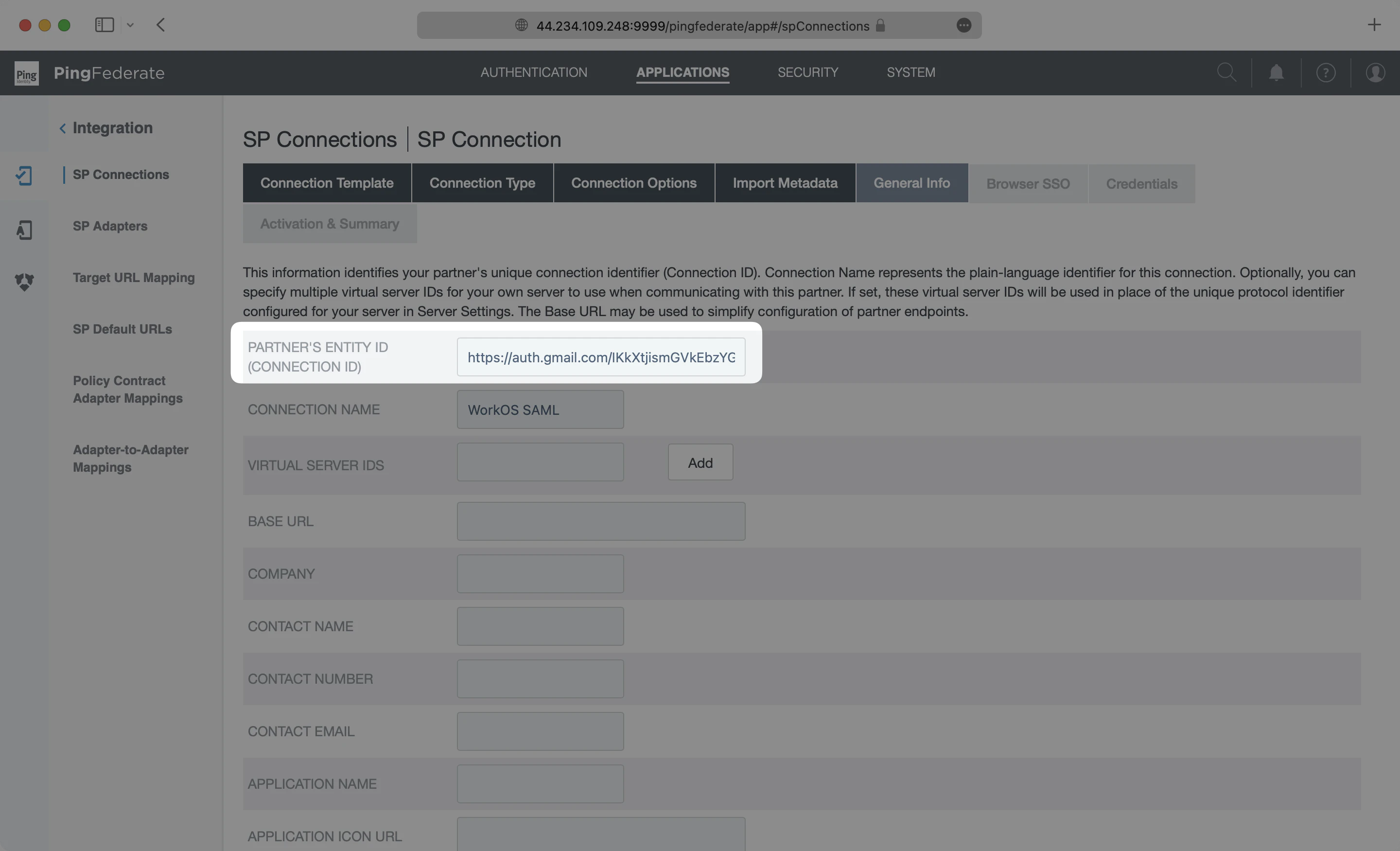Toggle the browser sidebar panel icon

pos(105,24)
